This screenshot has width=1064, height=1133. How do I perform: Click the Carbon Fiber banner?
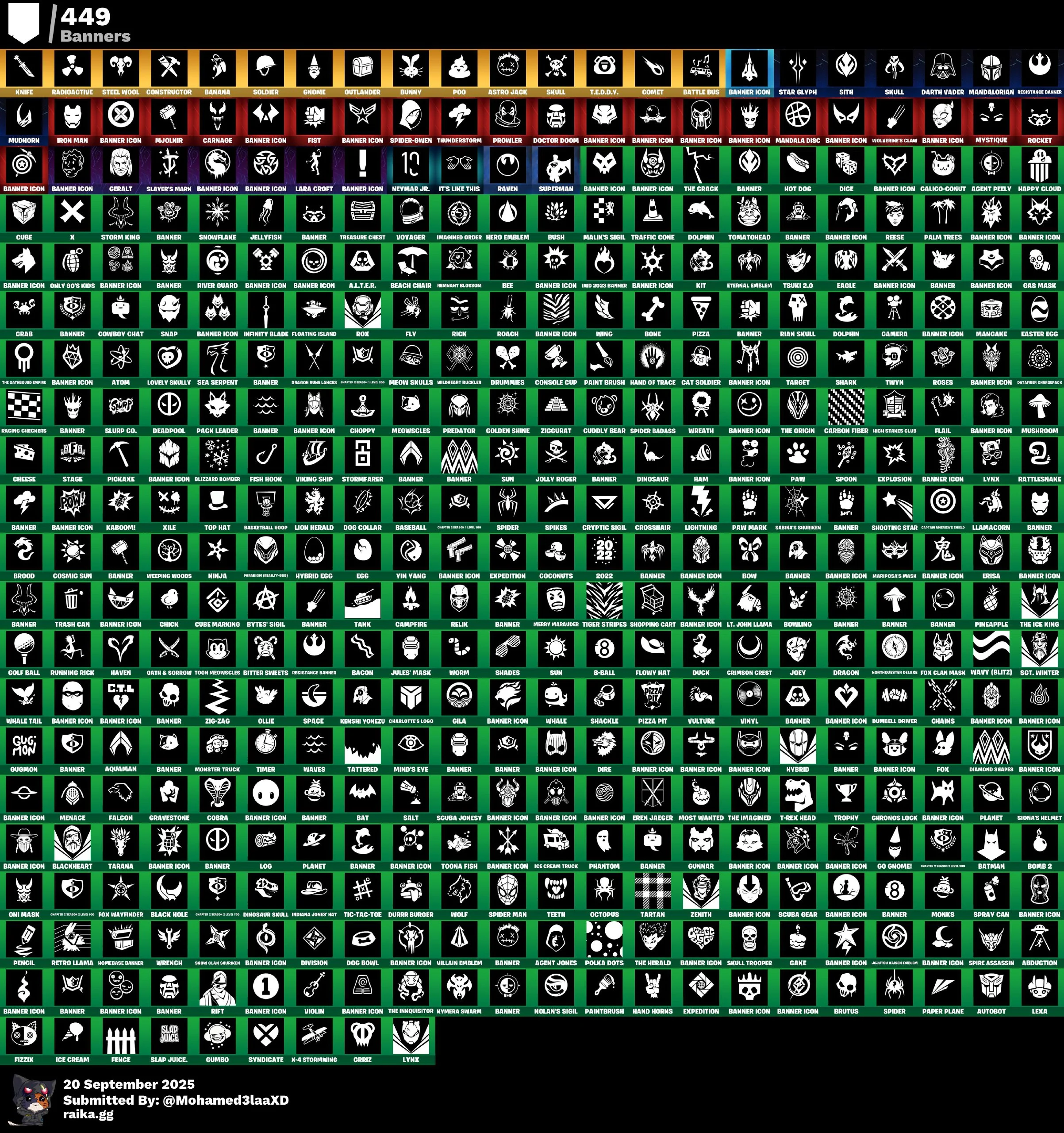(846, 407)
